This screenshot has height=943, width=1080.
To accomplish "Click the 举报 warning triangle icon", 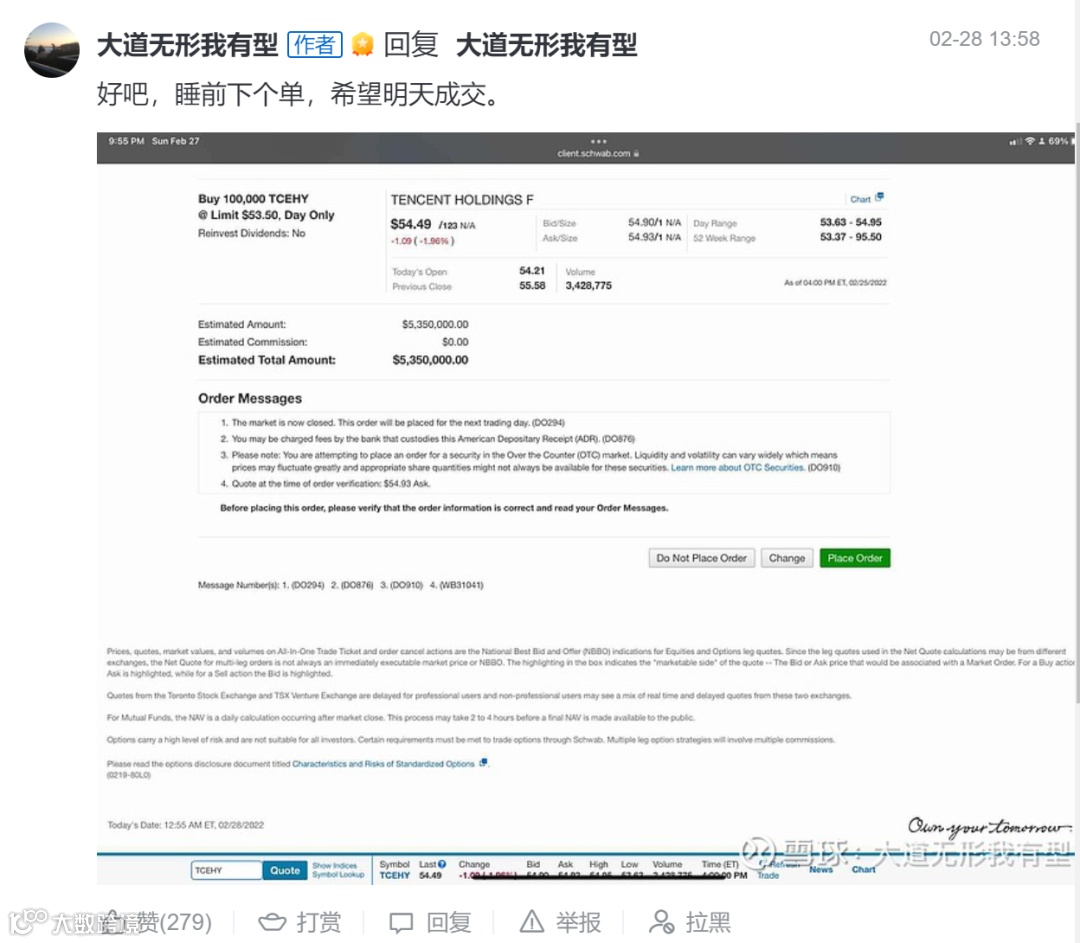I will point(532,922).
